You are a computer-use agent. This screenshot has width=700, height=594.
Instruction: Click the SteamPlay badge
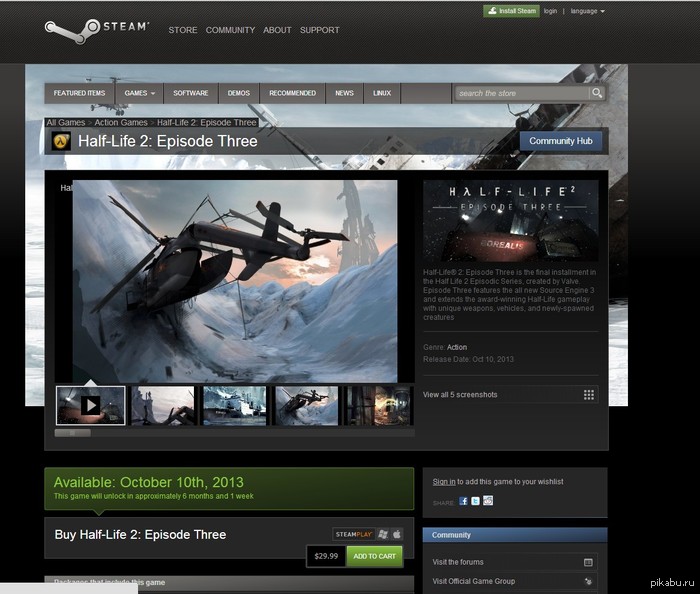353,534
